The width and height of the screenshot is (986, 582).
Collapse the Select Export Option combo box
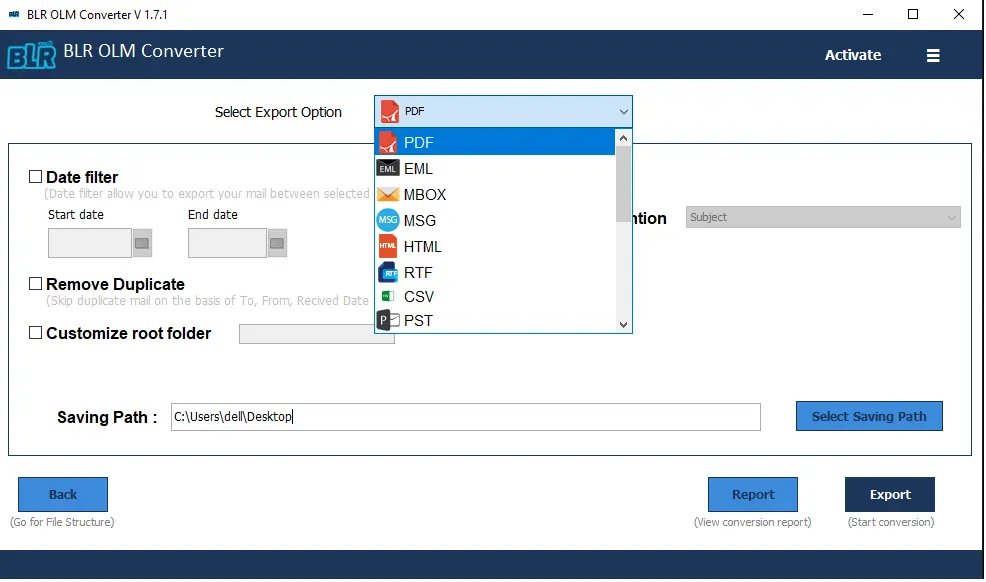[x=503, y=111]
